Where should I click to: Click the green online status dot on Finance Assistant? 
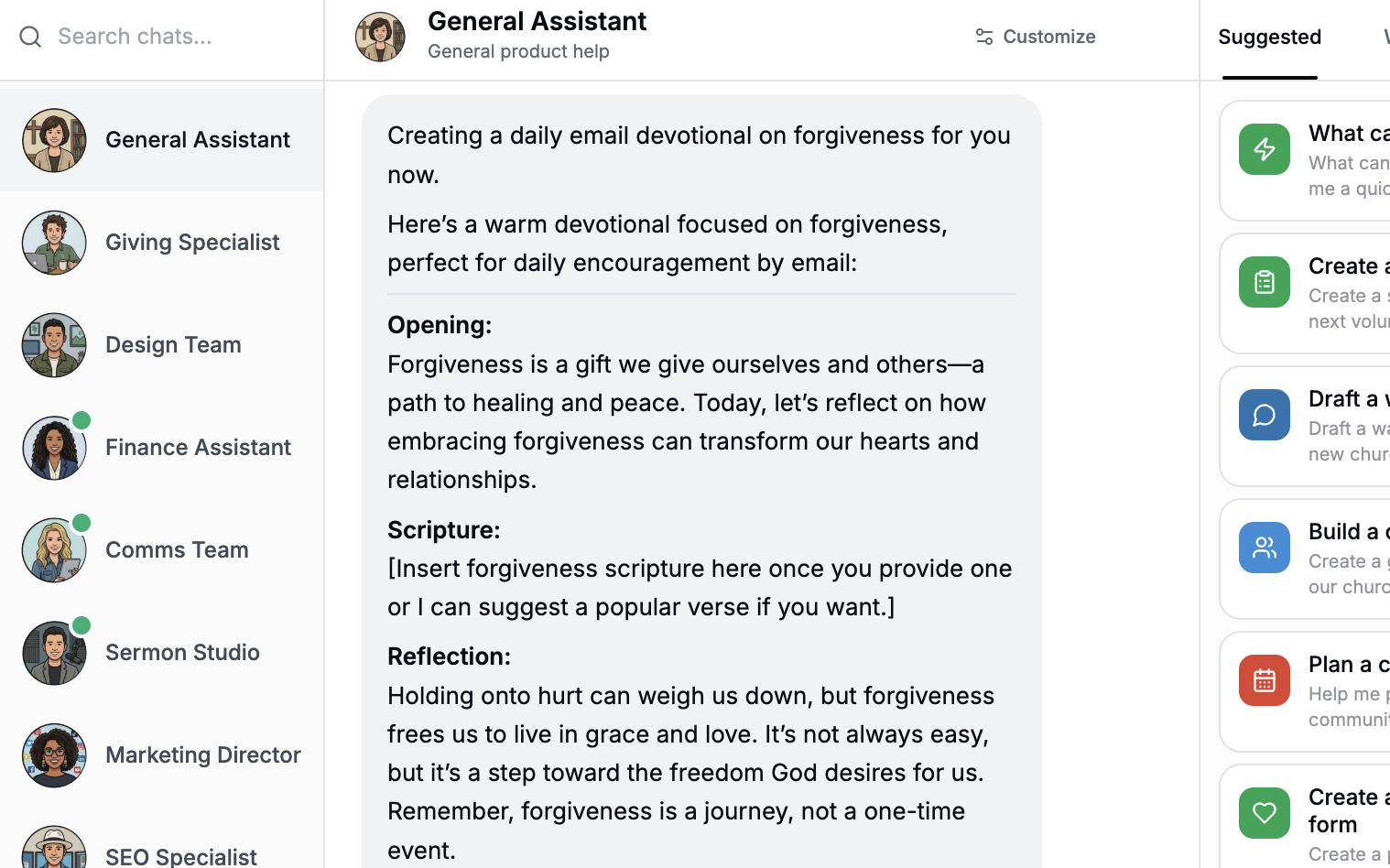click(x=81, y=419)
